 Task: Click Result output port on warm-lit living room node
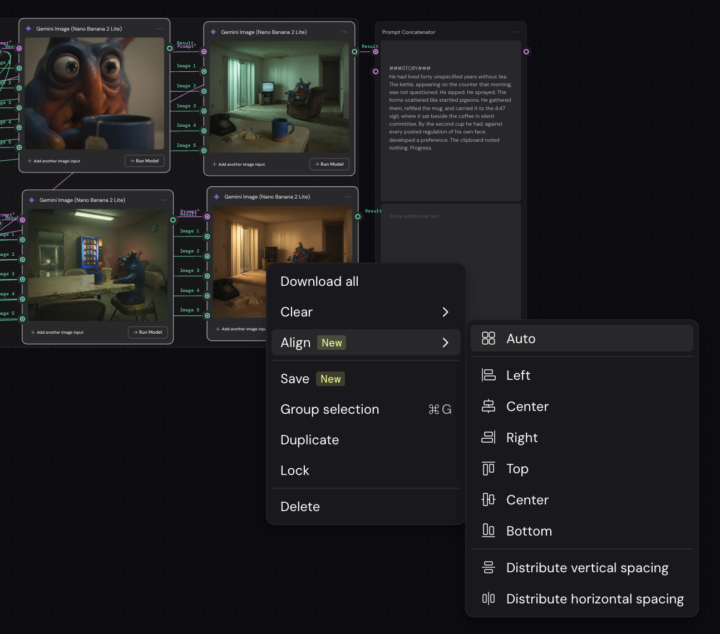[x=358, y=217]
